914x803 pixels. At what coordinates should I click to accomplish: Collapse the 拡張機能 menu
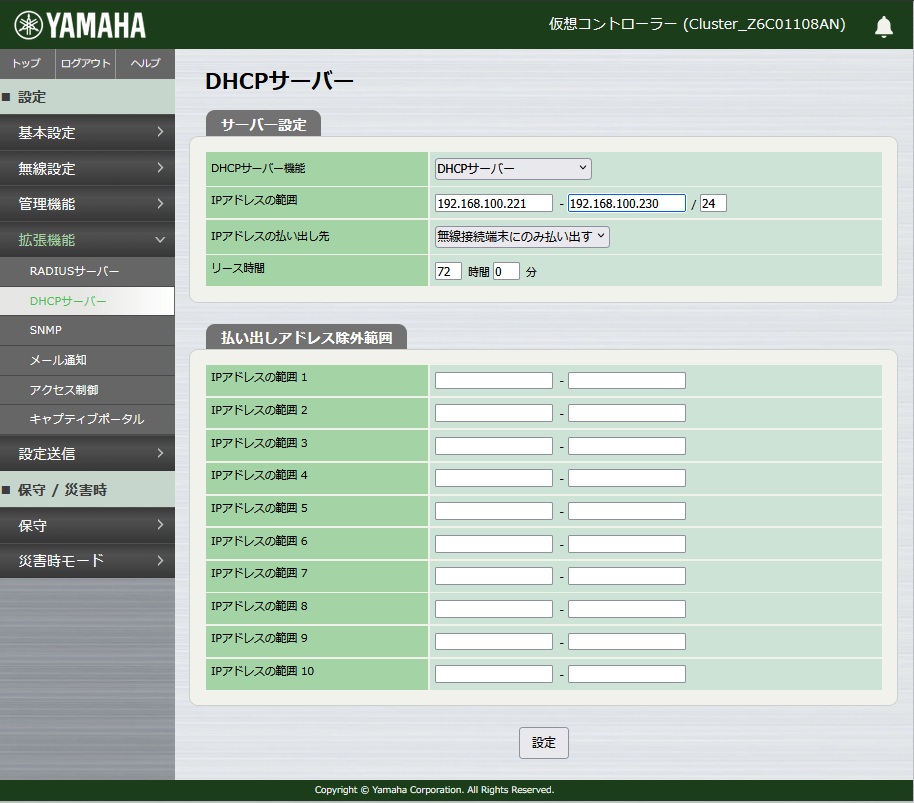[87, 240]
